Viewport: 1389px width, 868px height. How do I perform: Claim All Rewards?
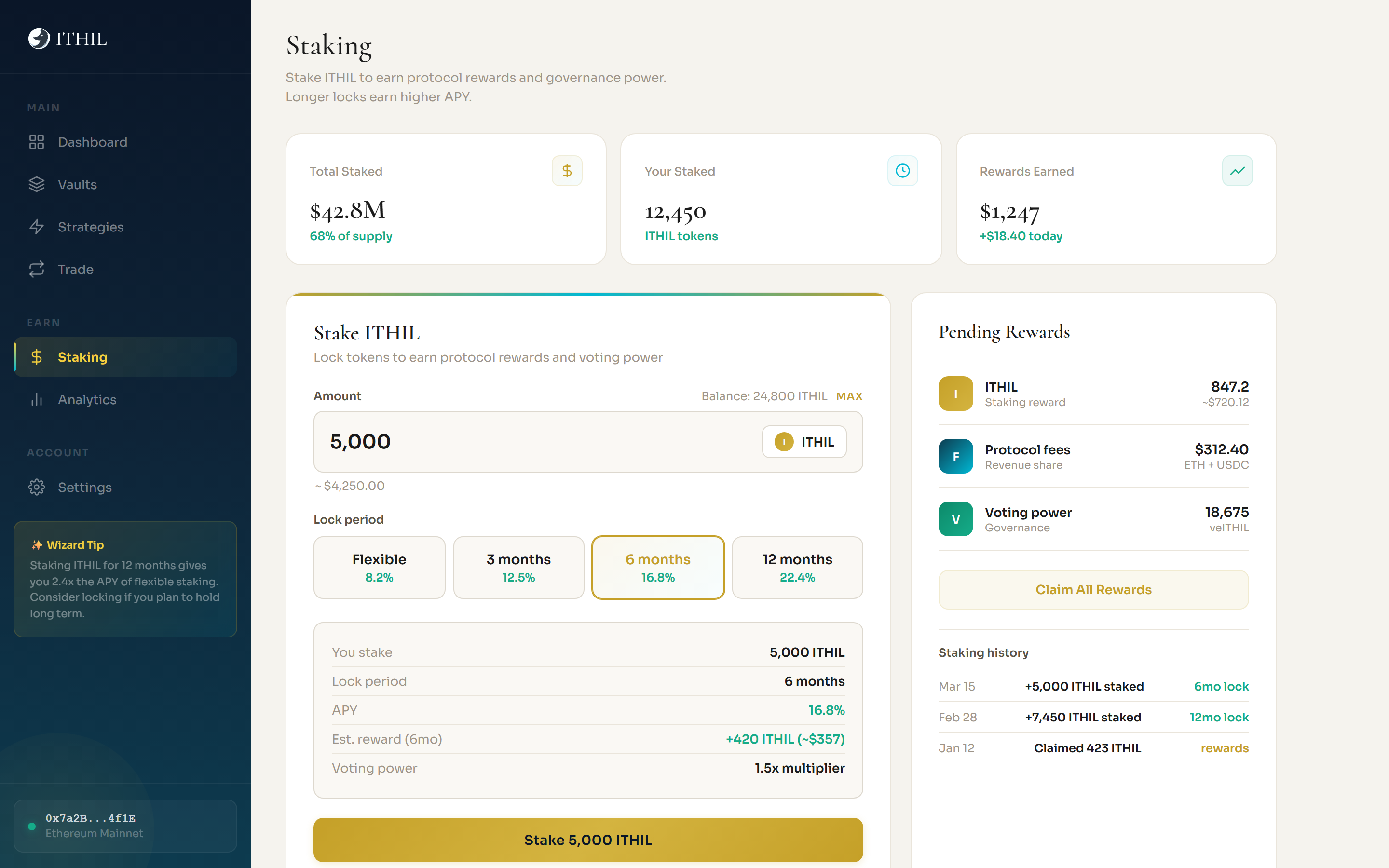(1093, 590)
